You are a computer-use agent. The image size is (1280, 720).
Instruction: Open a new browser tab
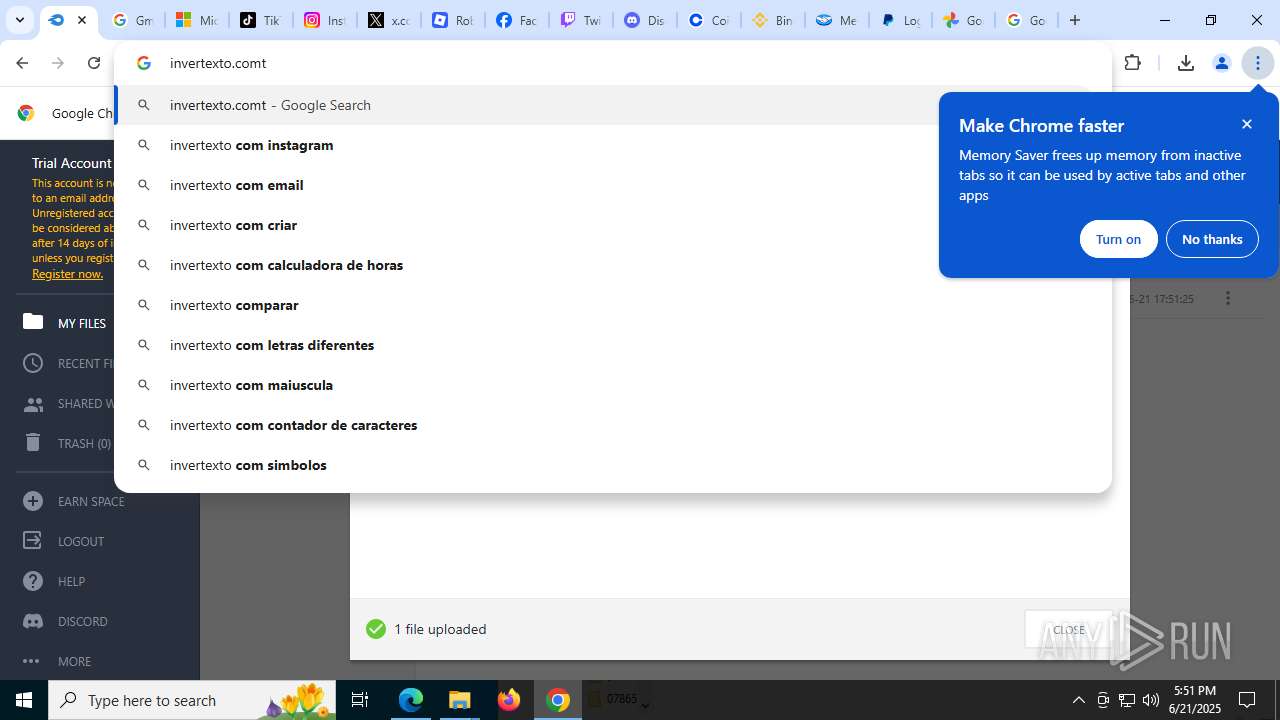point(1075,20)
